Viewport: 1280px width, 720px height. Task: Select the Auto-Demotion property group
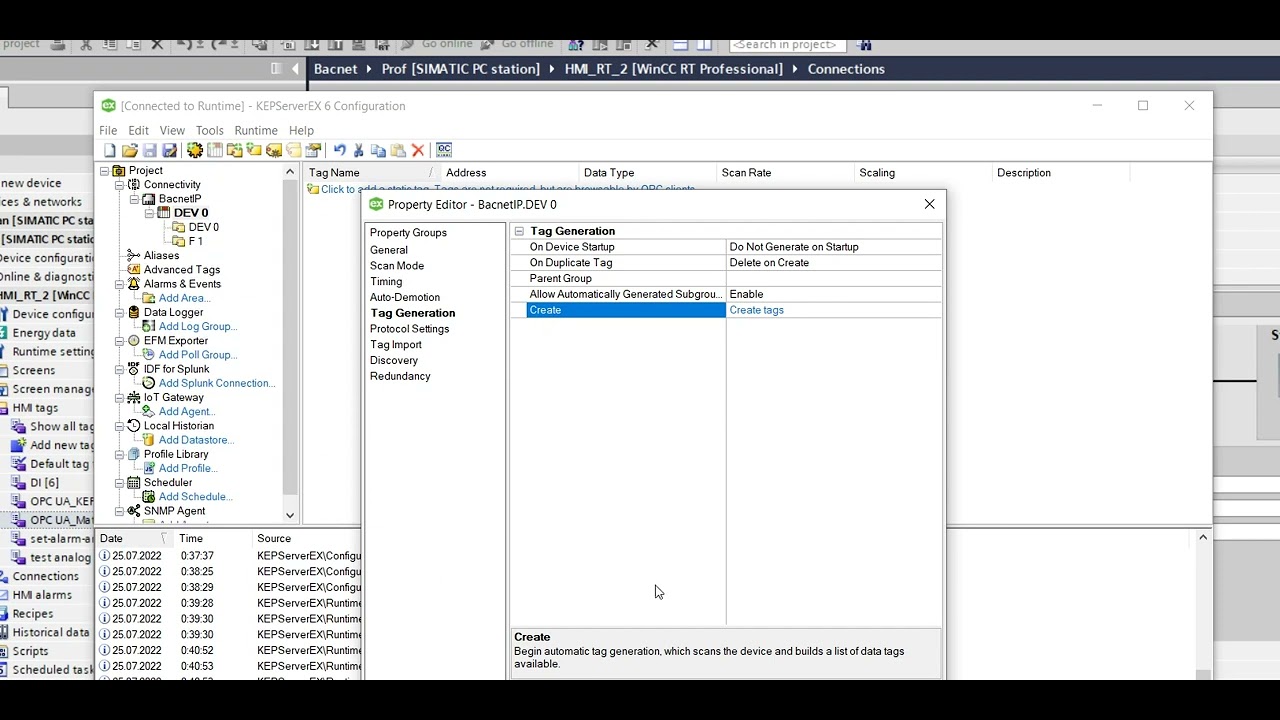point(405,298)
